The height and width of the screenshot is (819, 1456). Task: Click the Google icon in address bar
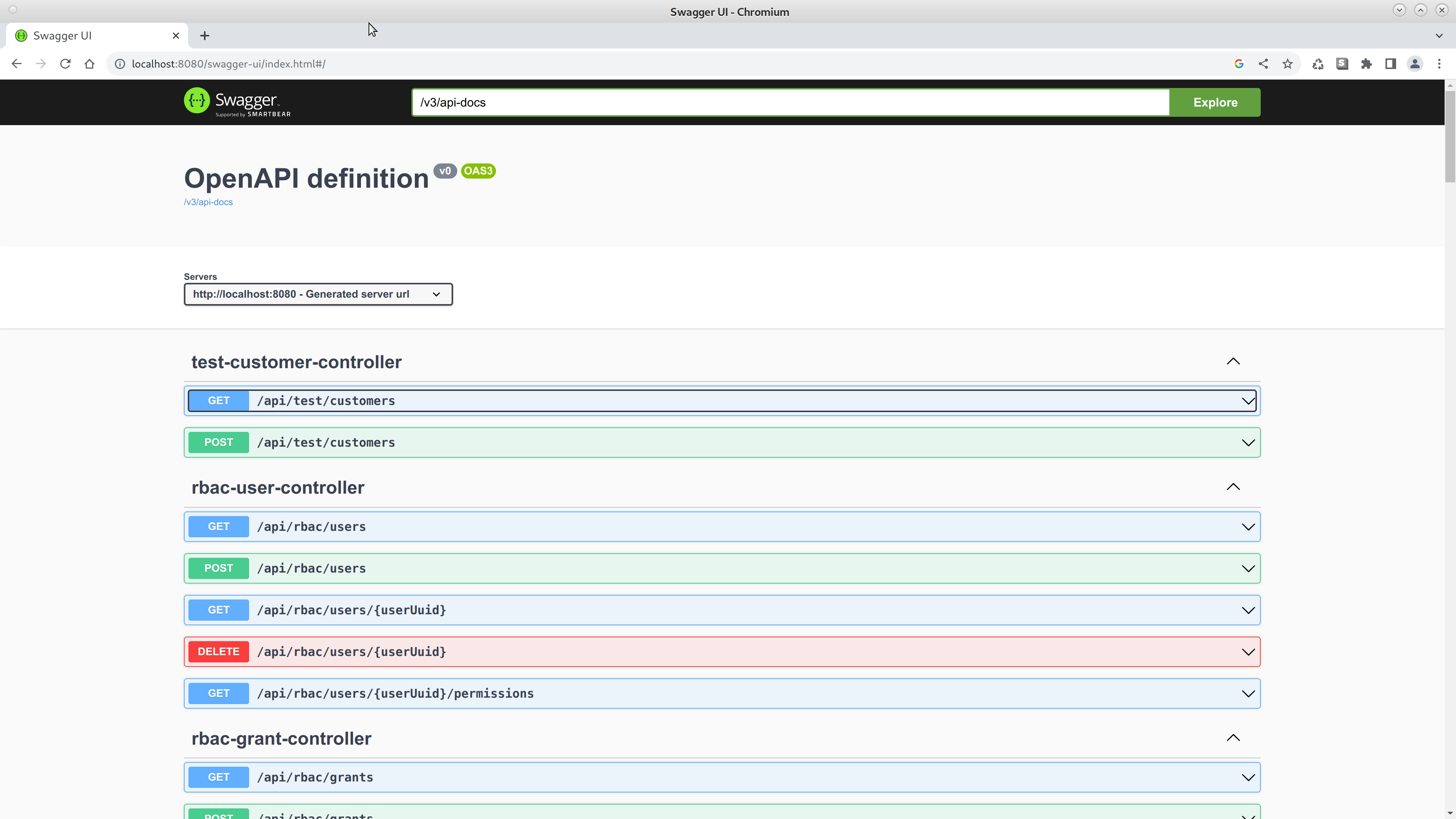[1239, 64]
